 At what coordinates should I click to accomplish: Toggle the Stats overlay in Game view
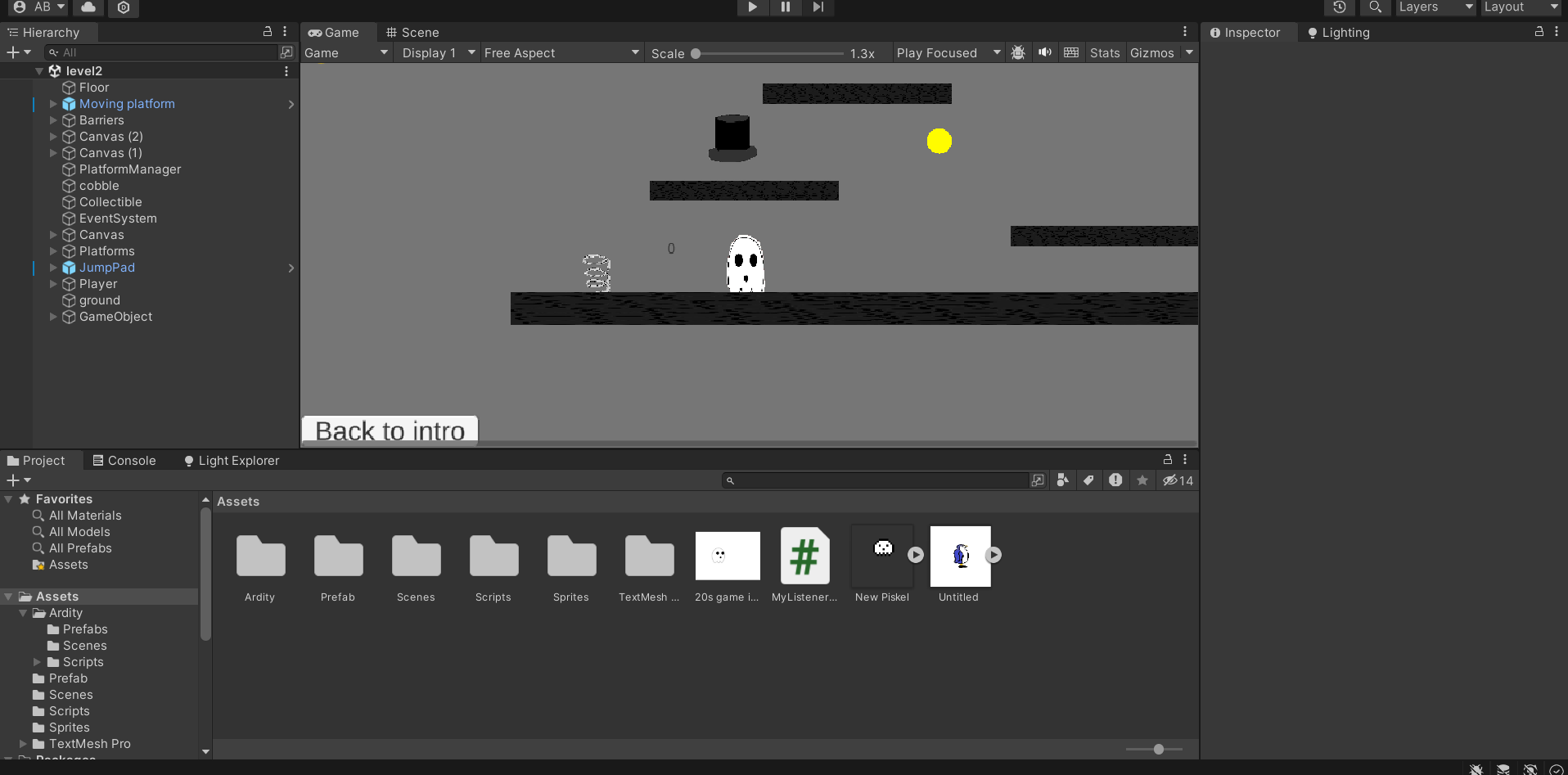[x=1104, y=52]
